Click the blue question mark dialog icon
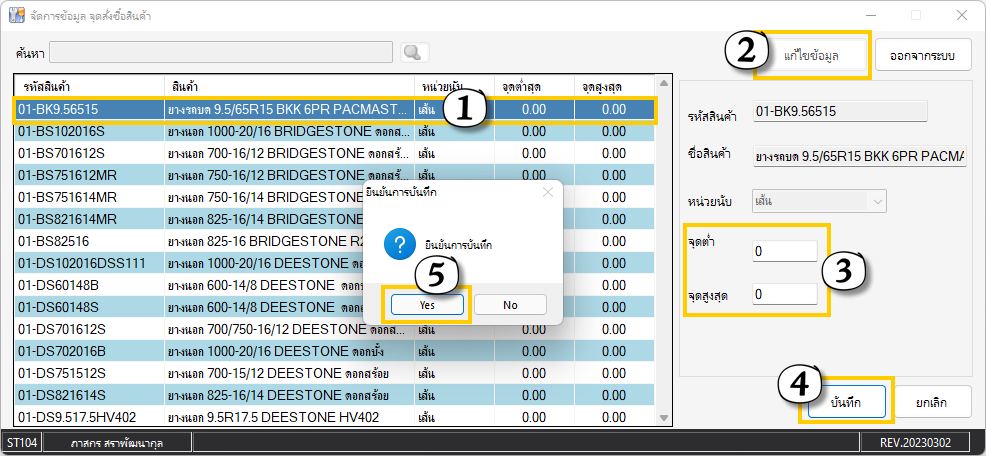 [x=400, y=244]
